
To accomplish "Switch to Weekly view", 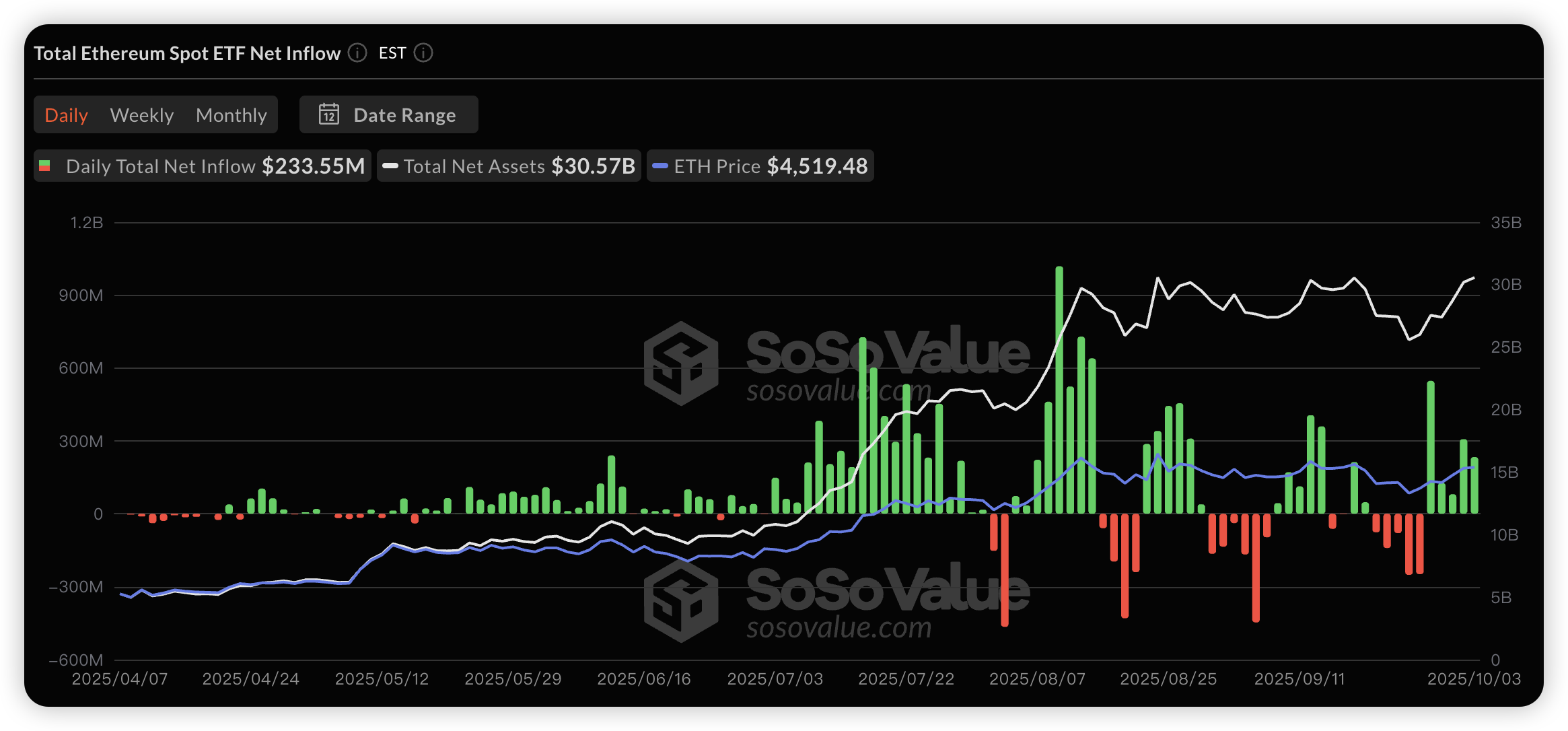I will (x=141, y=115).
